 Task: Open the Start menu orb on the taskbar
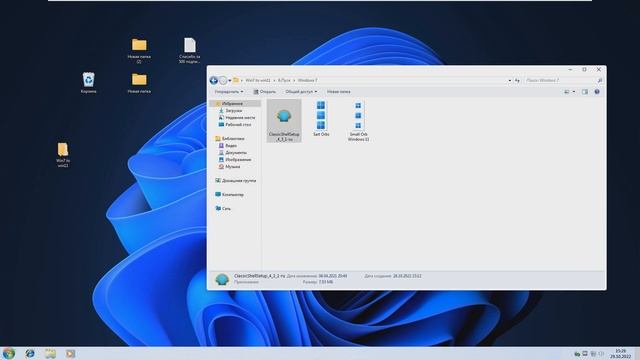point(9,353)
